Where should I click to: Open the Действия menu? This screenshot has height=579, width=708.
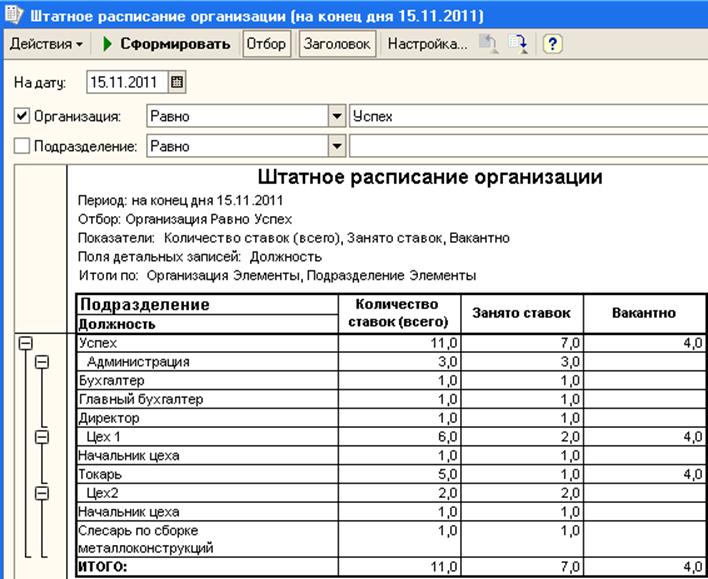coord(46,44)
